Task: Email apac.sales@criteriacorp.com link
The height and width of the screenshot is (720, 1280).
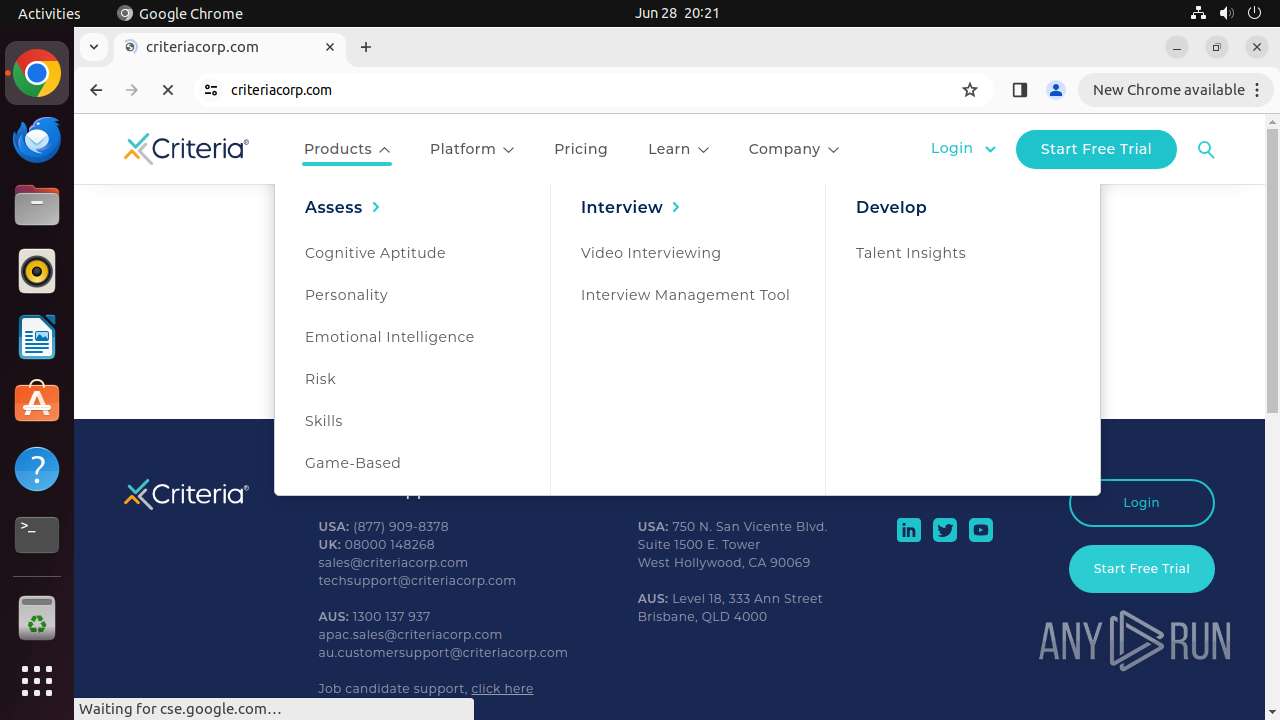Action: (410, 635)
